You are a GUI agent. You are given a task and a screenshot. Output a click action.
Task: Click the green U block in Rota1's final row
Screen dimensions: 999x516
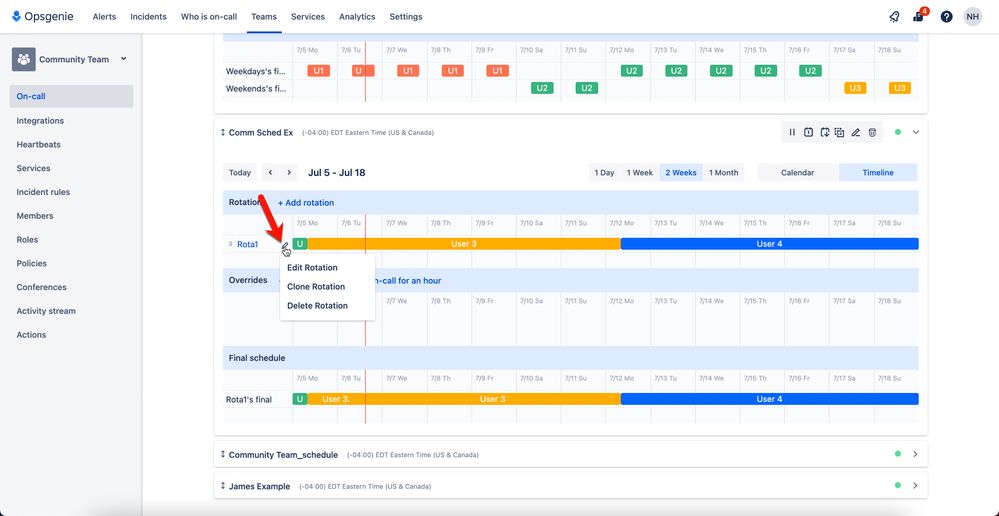(299, 399)
